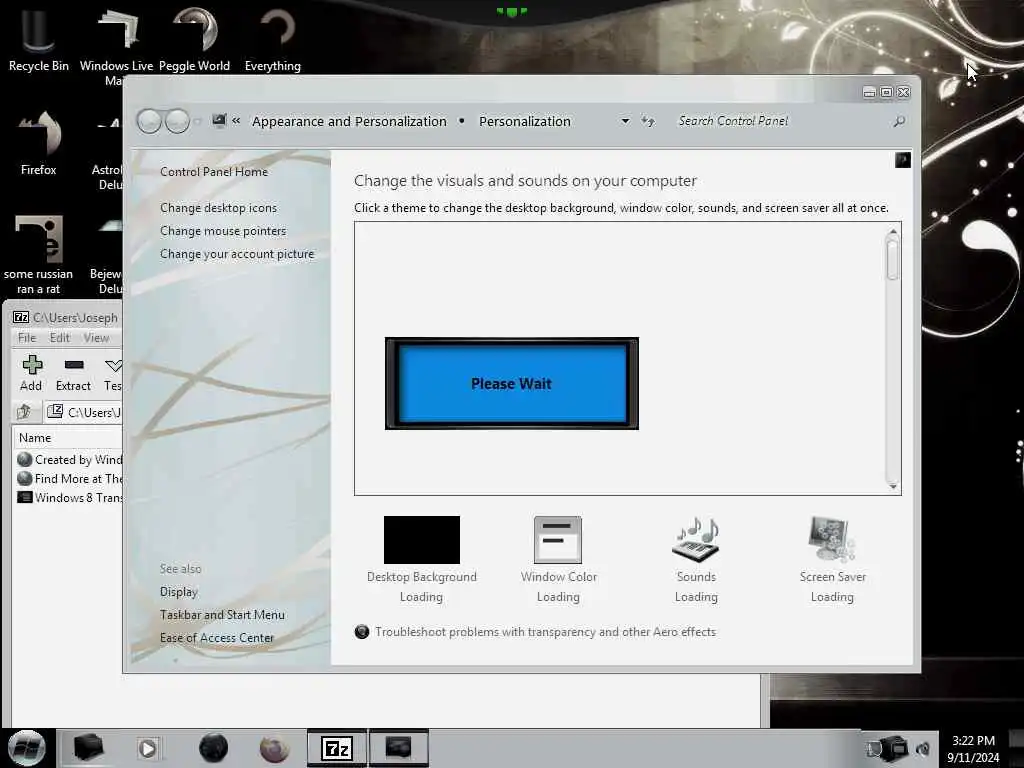
Task: Open Change your account picture link
Action: [236, 254]
